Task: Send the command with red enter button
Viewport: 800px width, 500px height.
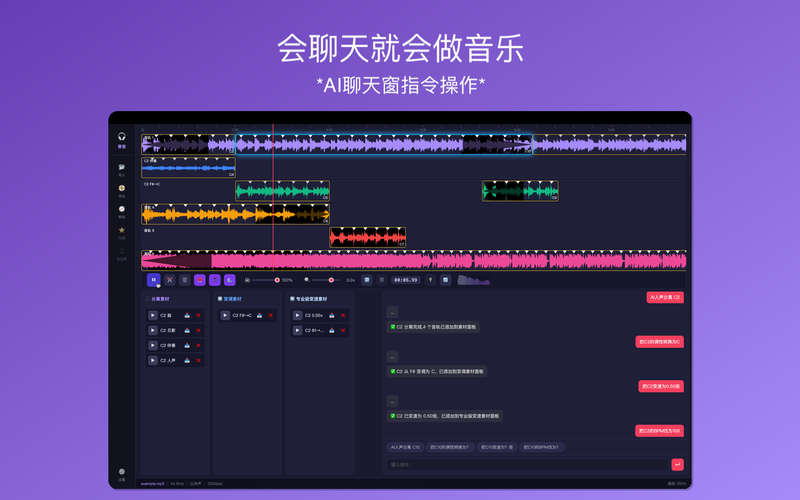Action: click(677, 464)
